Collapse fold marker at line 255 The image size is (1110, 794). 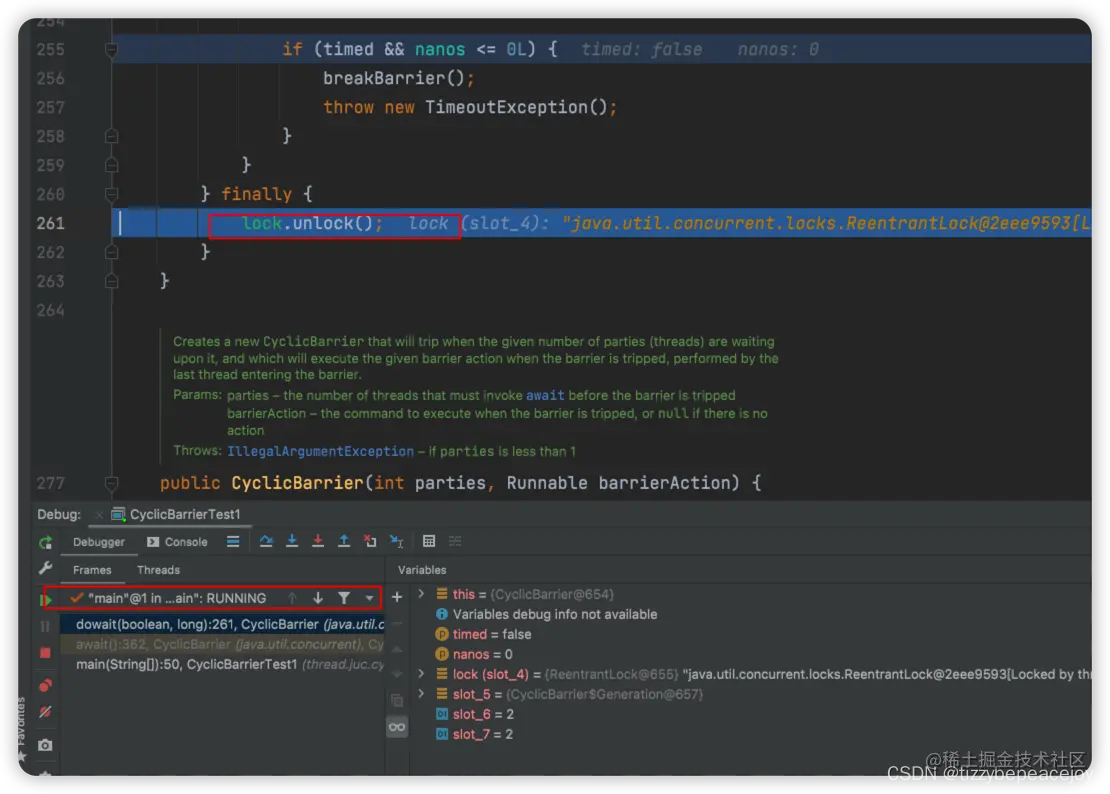111,50
